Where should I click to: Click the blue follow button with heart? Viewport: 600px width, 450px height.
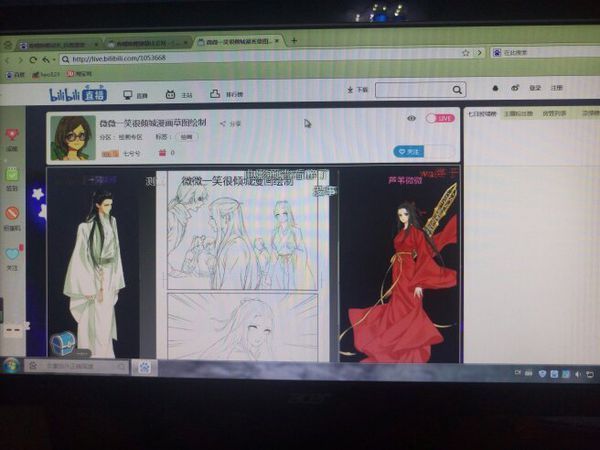pos(409,151)
